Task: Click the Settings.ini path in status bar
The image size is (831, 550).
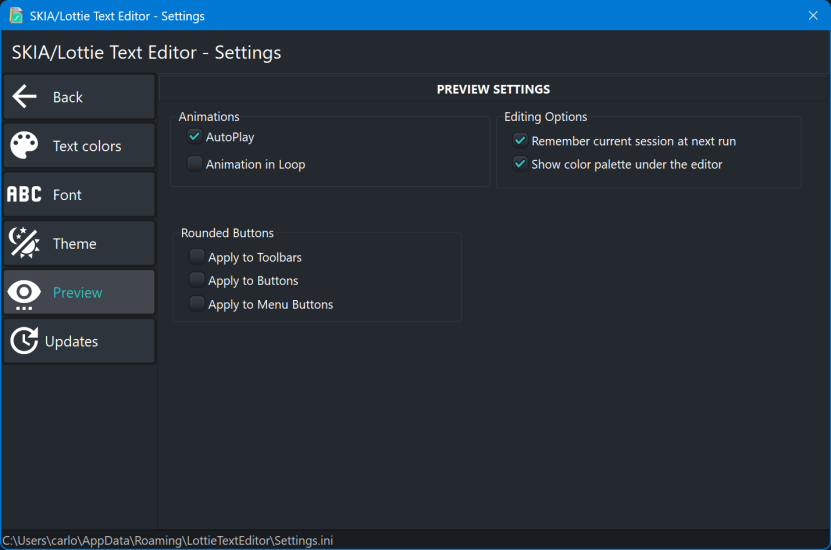Action: tap(168, 540)
